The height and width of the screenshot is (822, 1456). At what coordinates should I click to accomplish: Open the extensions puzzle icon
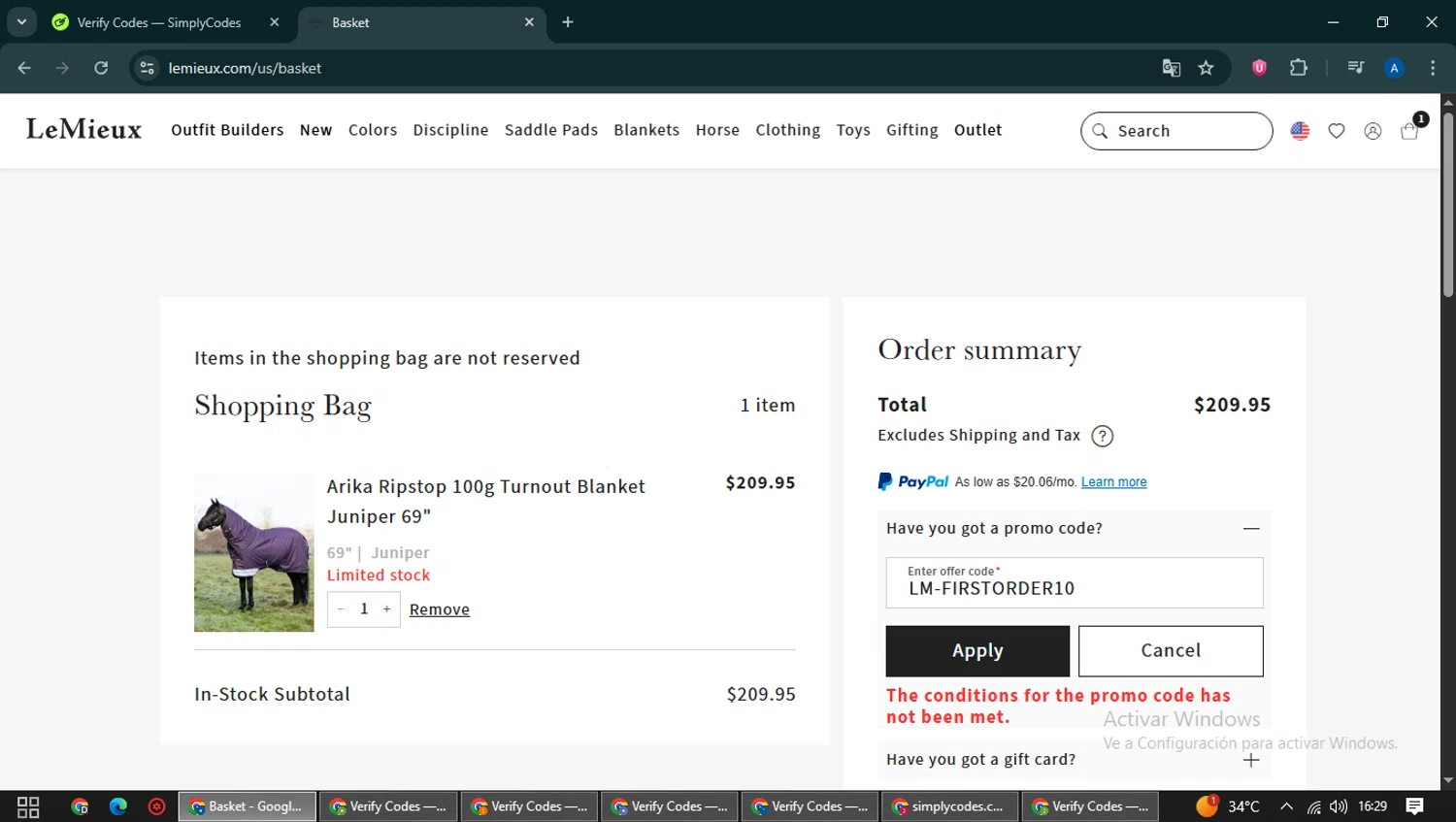pos(1299,68)
